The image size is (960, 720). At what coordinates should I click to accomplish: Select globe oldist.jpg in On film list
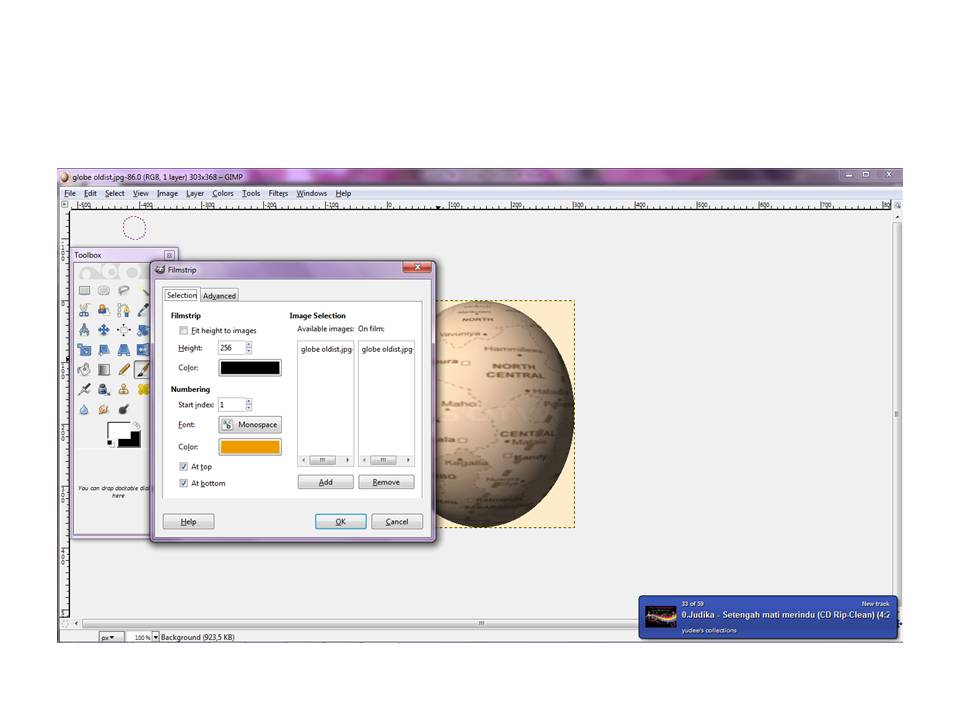click(386, 349)
